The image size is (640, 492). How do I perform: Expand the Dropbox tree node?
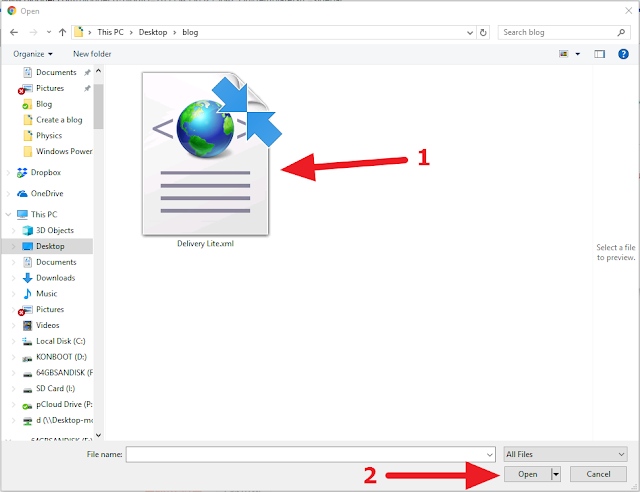[x=8, y=173]
